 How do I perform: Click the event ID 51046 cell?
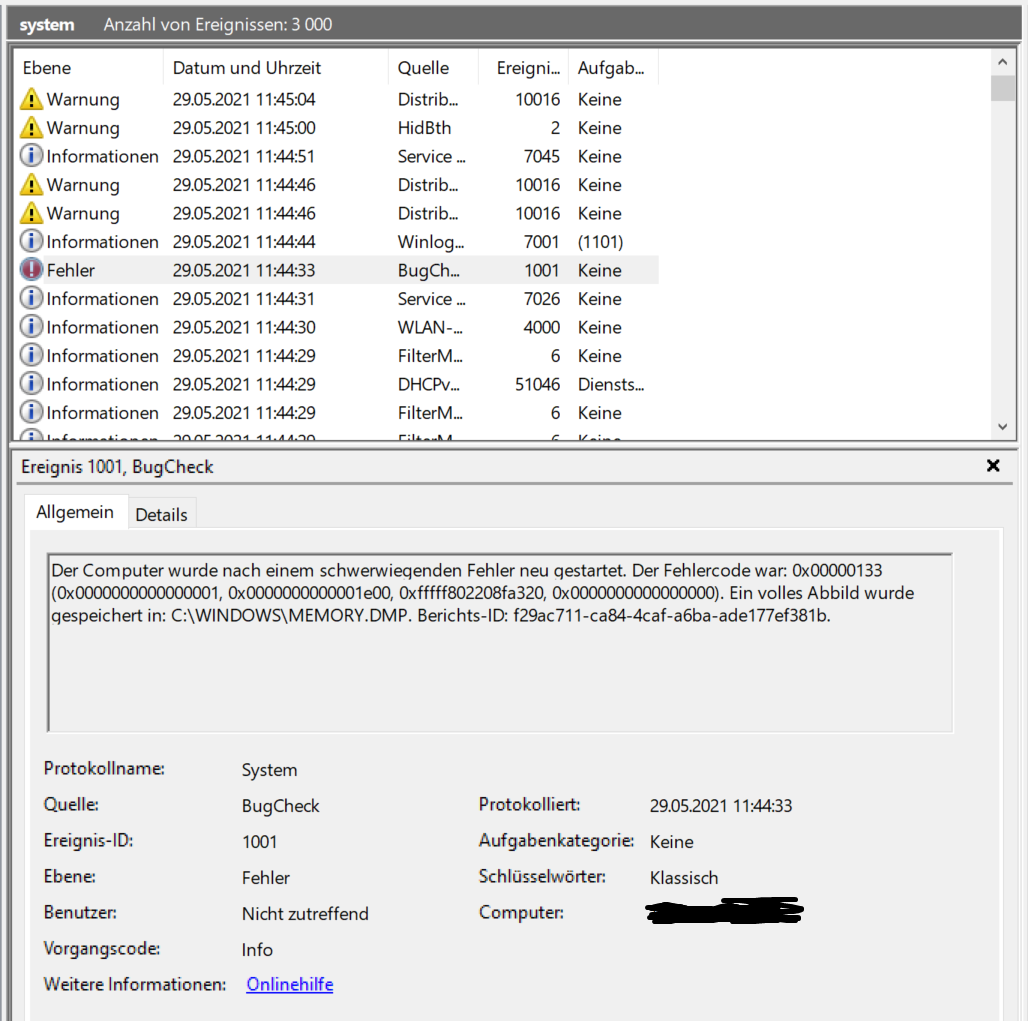538,384
